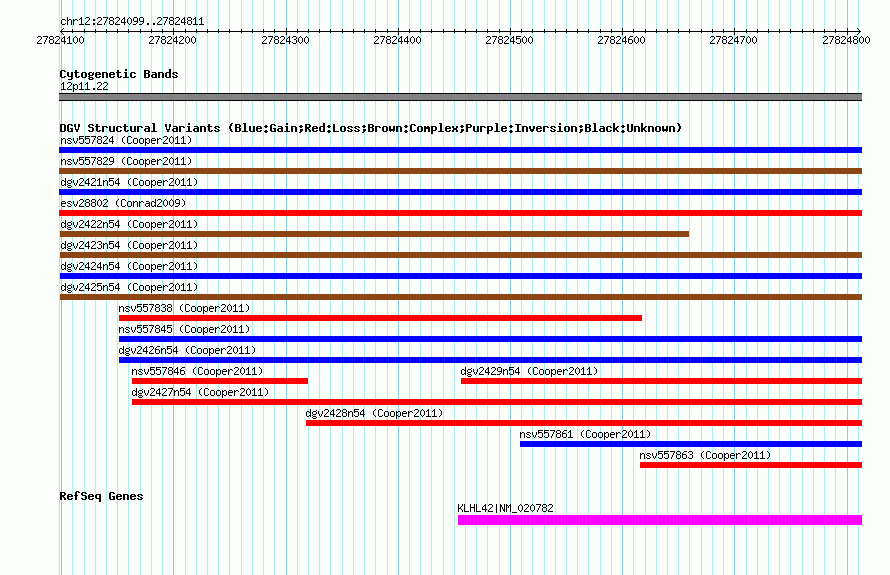The width and height of the screenshot is (890, 575).
Task: Select the dgv2422n54 (Cooper2011) label
Action: pos(129,224)
